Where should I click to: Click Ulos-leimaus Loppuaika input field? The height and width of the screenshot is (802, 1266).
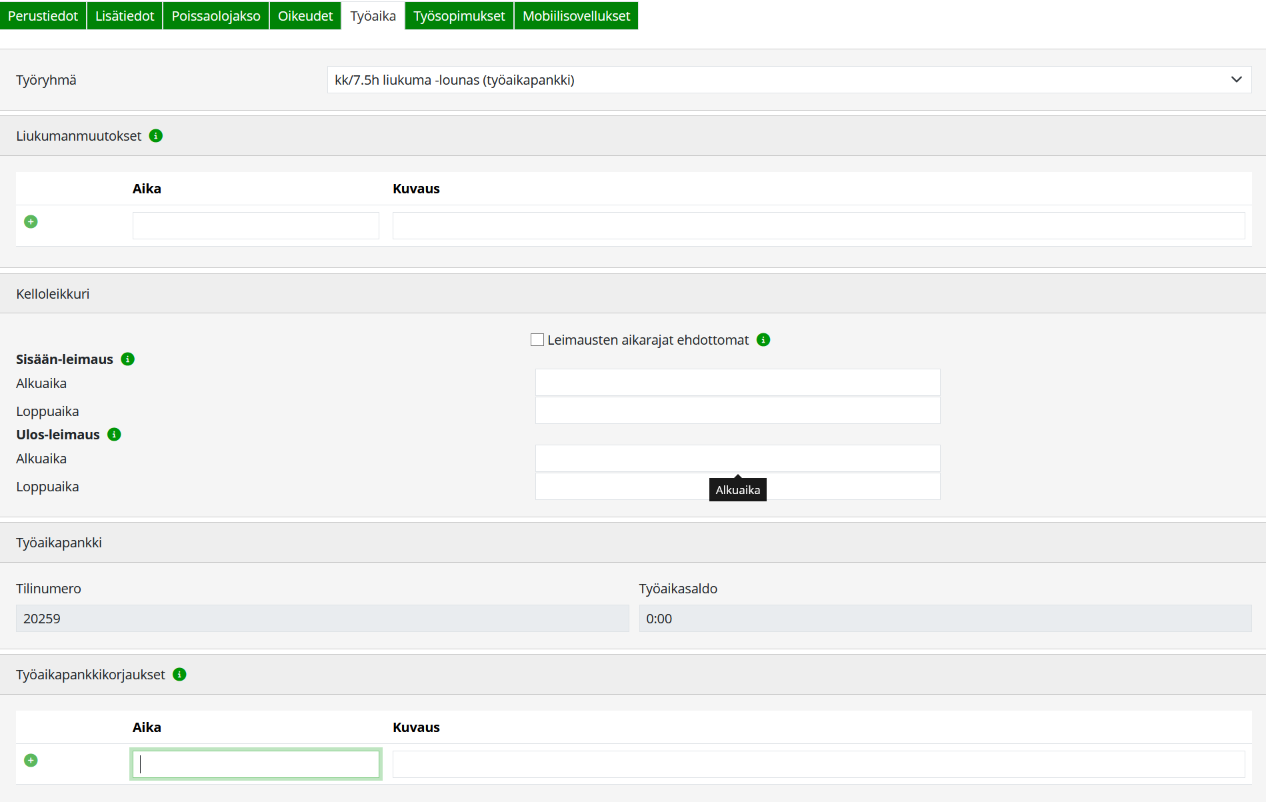[x=738, y=486]
